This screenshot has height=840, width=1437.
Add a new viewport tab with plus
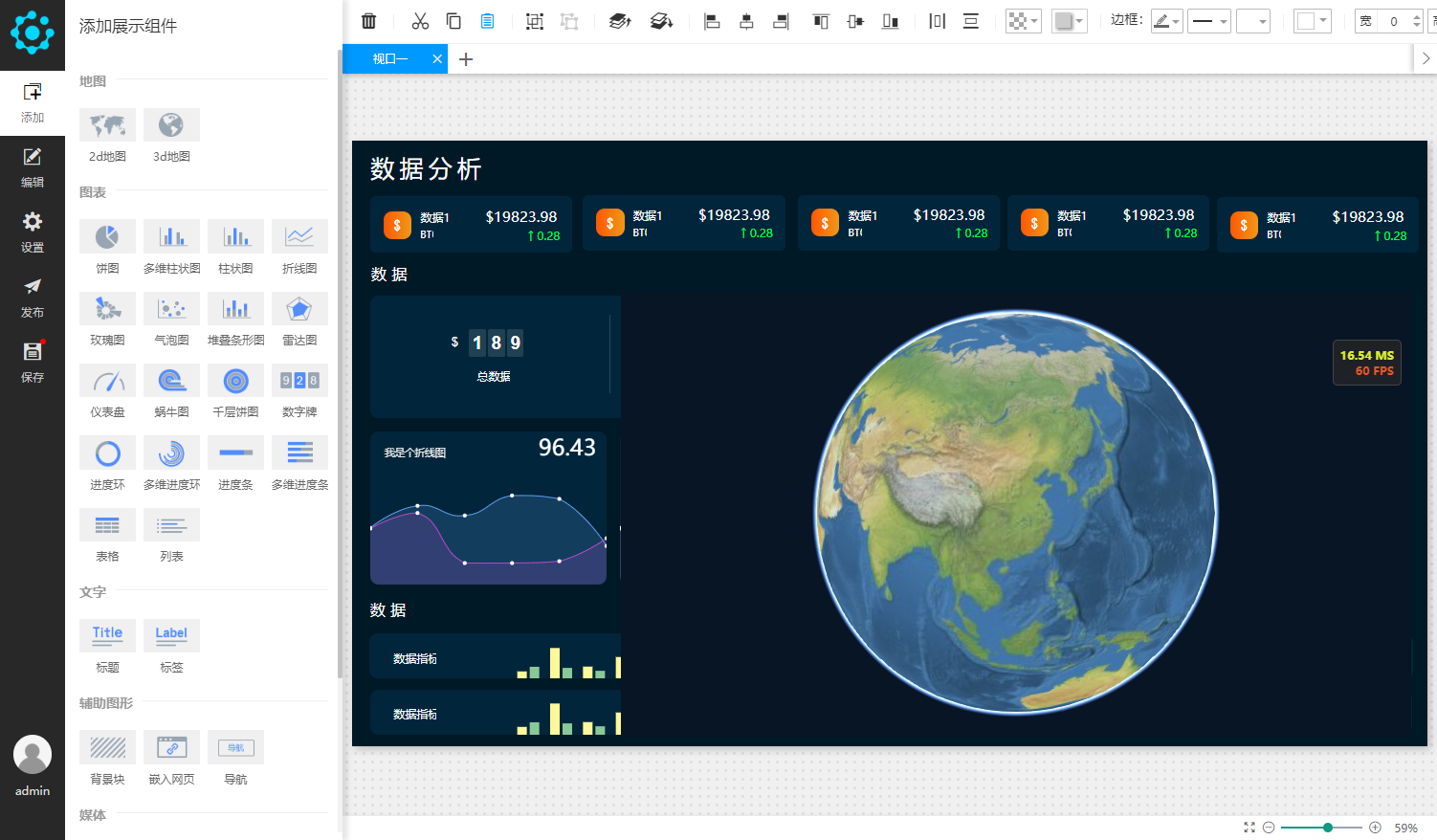(x=466, y=59)
